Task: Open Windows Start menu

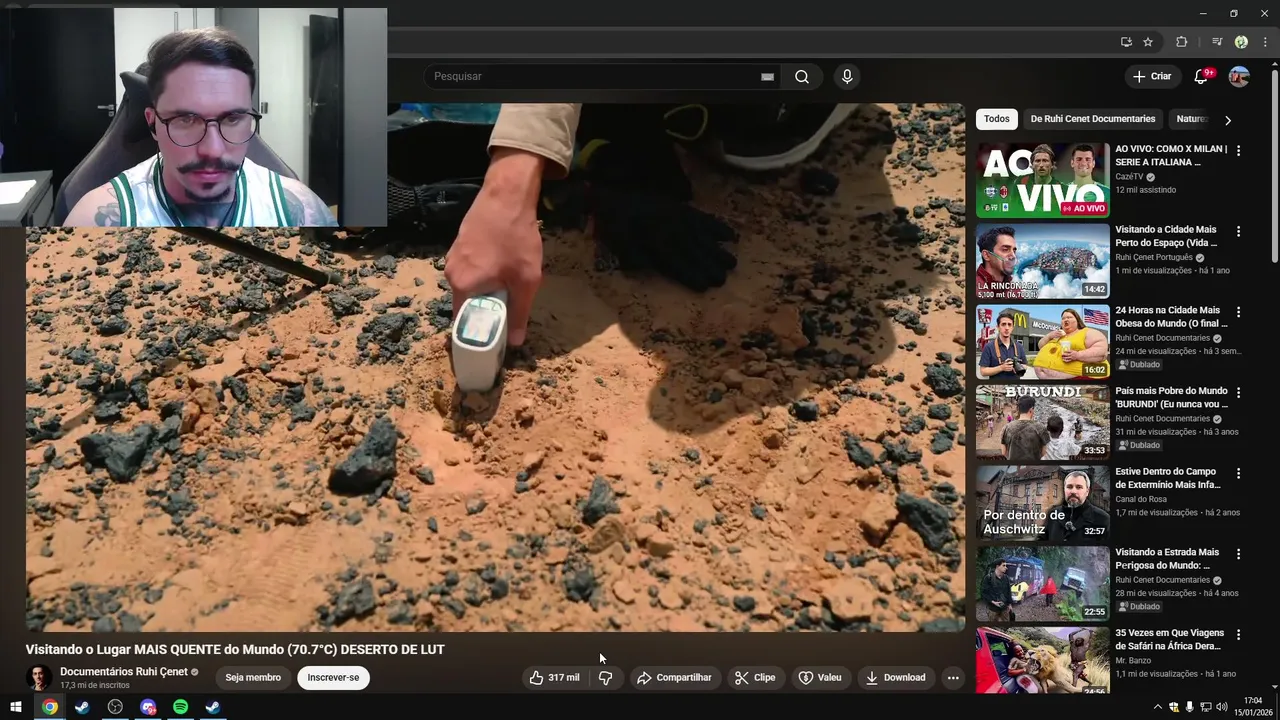Action: click(x=15, y=707)
